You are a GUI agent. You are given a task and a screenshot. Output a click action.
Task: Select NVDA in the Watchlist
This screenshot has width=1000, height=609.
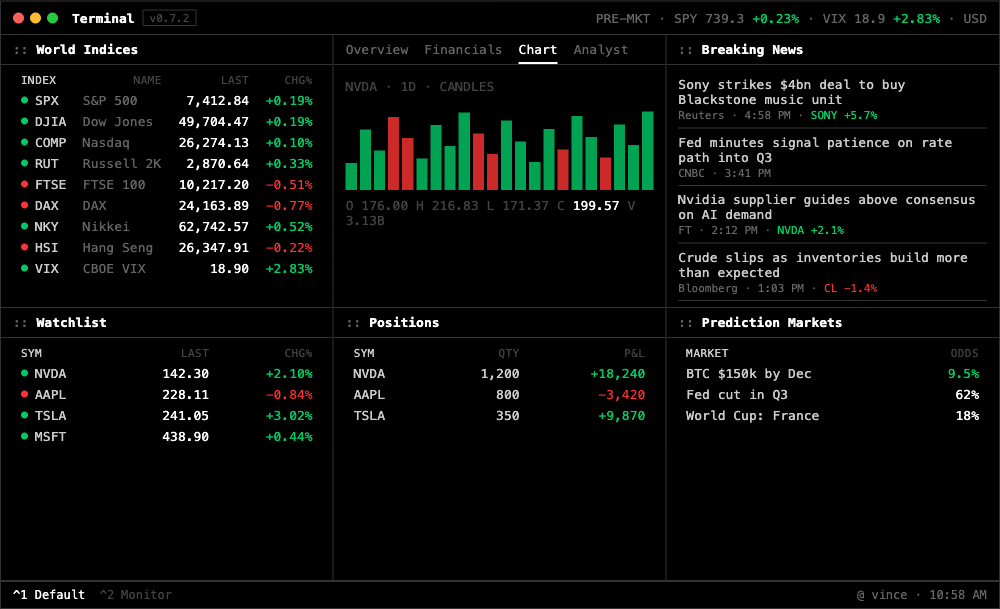pos(166,374)
